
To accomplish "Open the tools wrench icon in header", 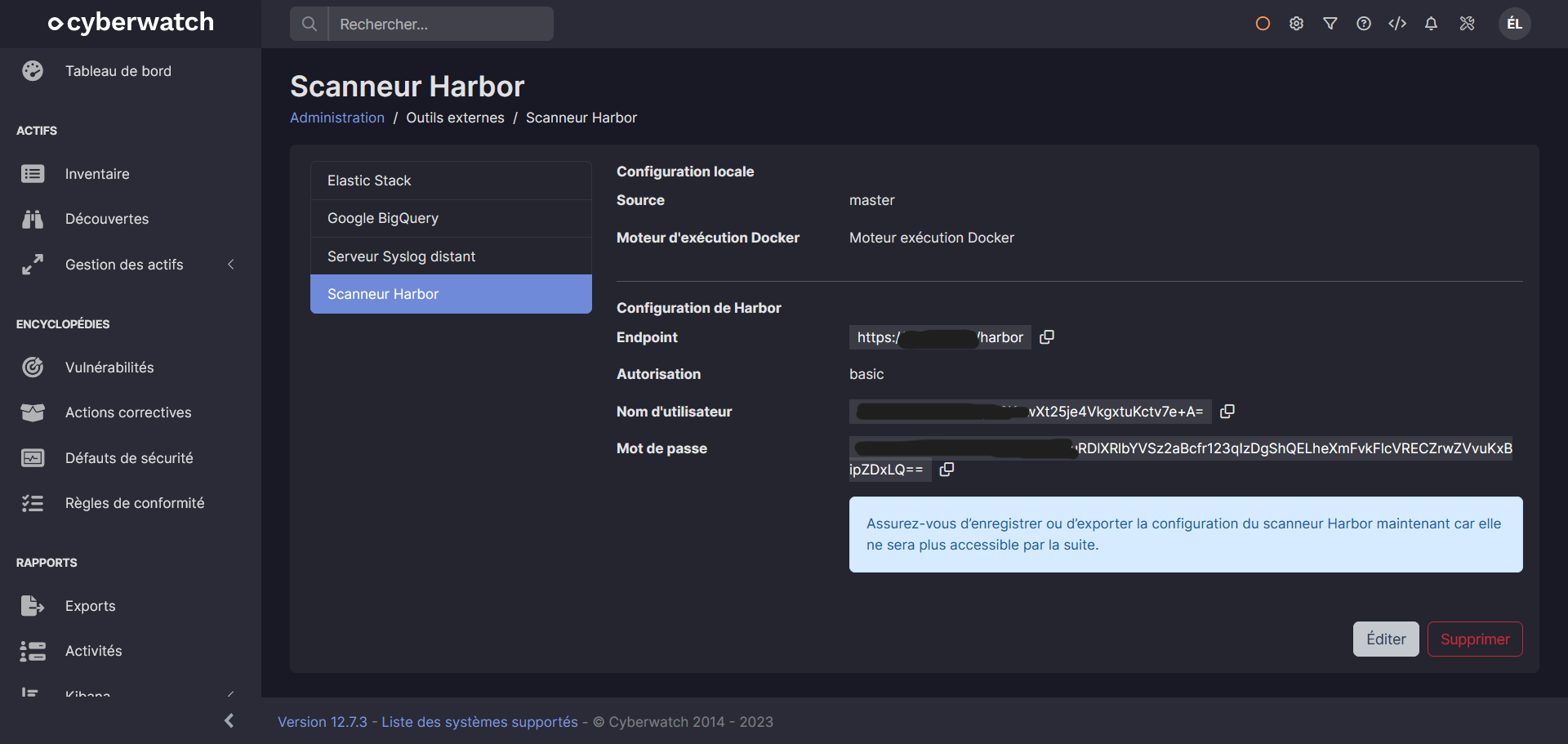I will (x=1468, y=24).
